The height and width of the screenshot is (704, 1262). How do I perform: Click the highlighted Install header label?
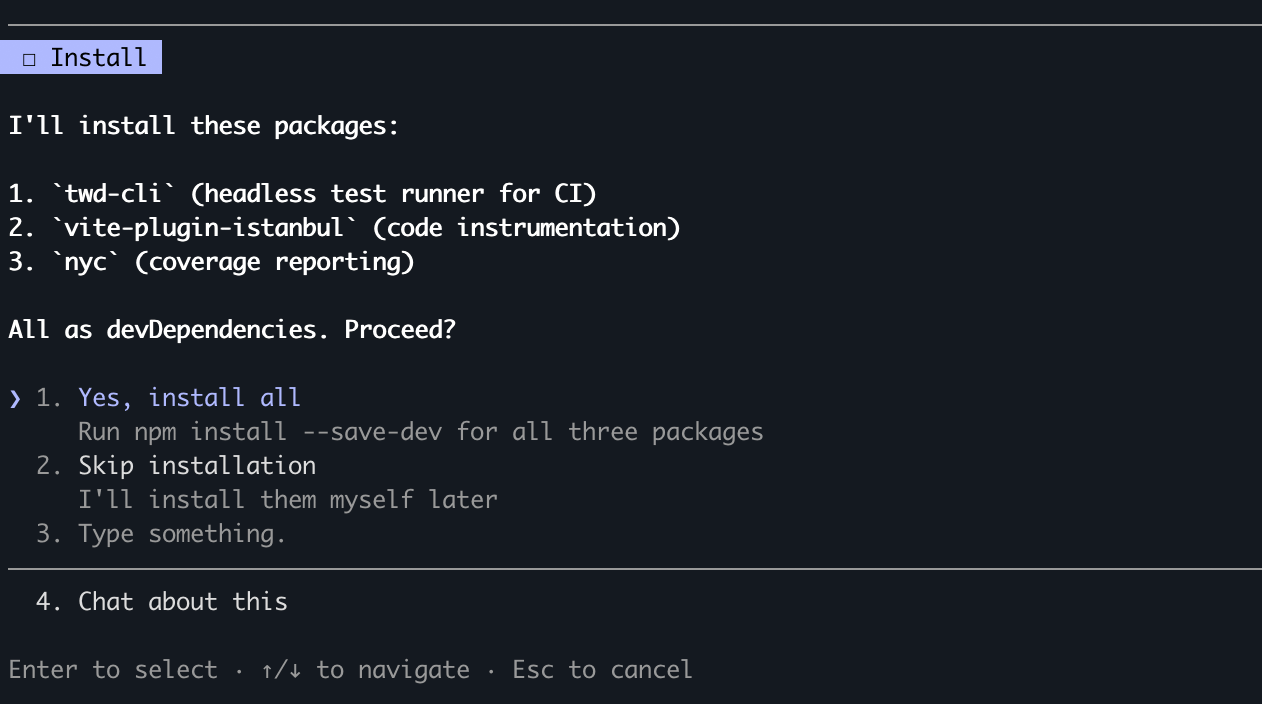coord(98,57)
